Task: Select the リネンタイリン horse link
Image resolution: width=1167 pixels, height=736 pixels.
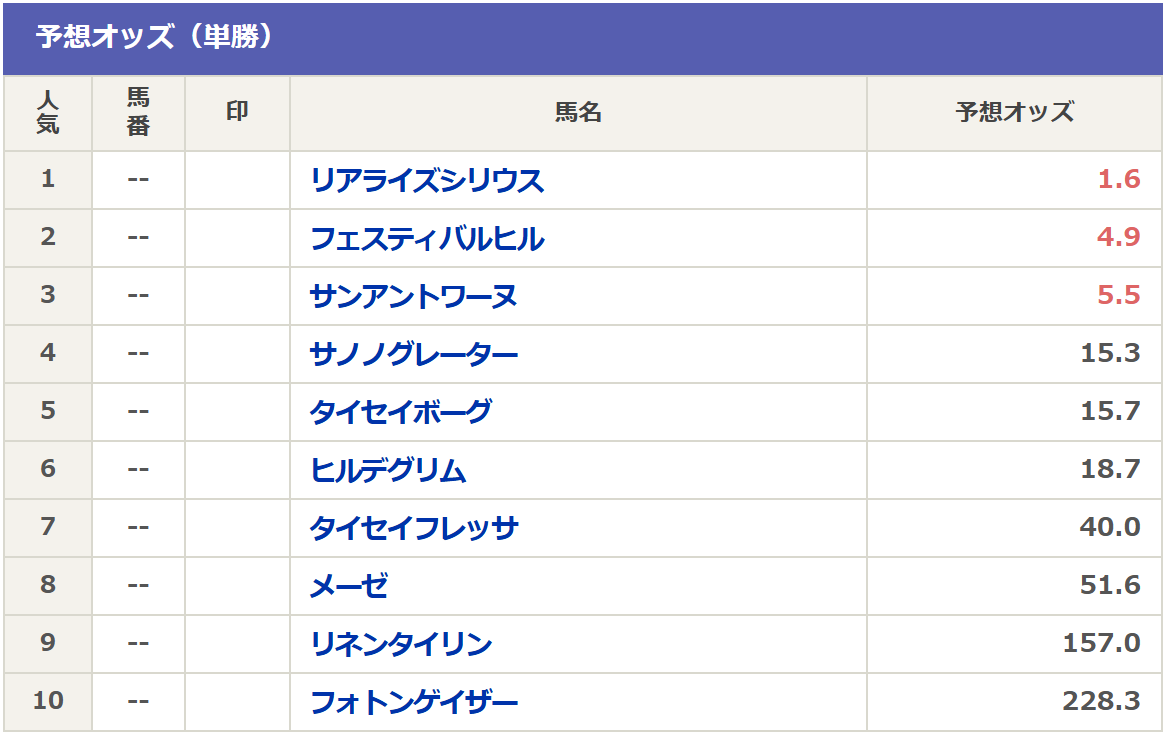Action: [400, 644]
